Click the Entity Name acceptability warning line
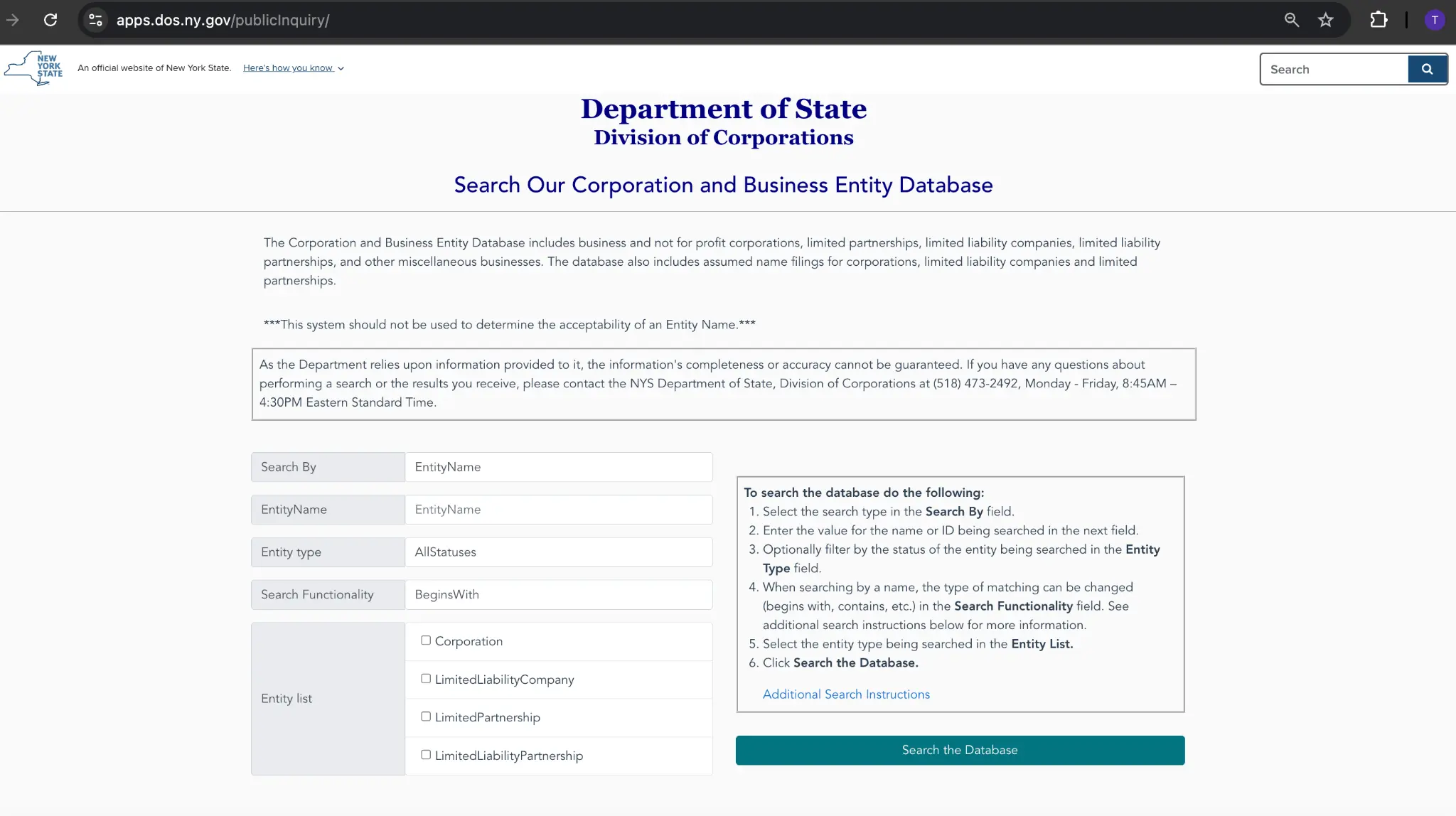The image size is (1456, 816). tap(509, 325)
